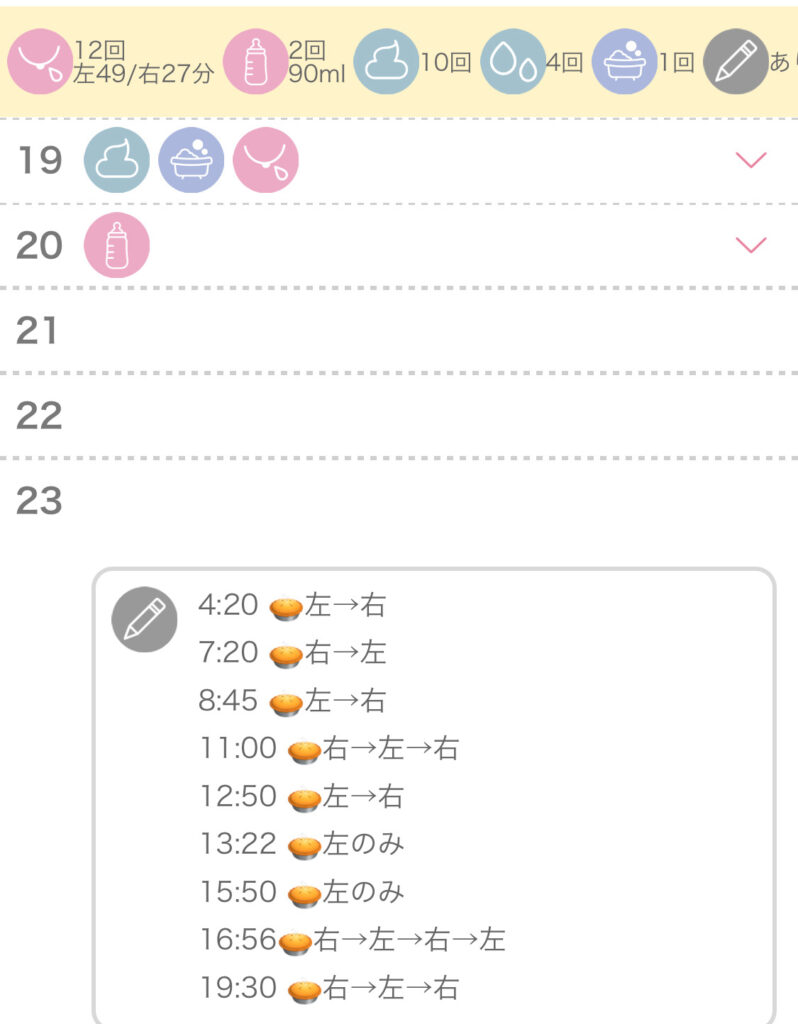This screenshot has height=1024, width=798.
Task: Tap the bathtub icon in the 19 o'clock row
Action: coord(191,160)
